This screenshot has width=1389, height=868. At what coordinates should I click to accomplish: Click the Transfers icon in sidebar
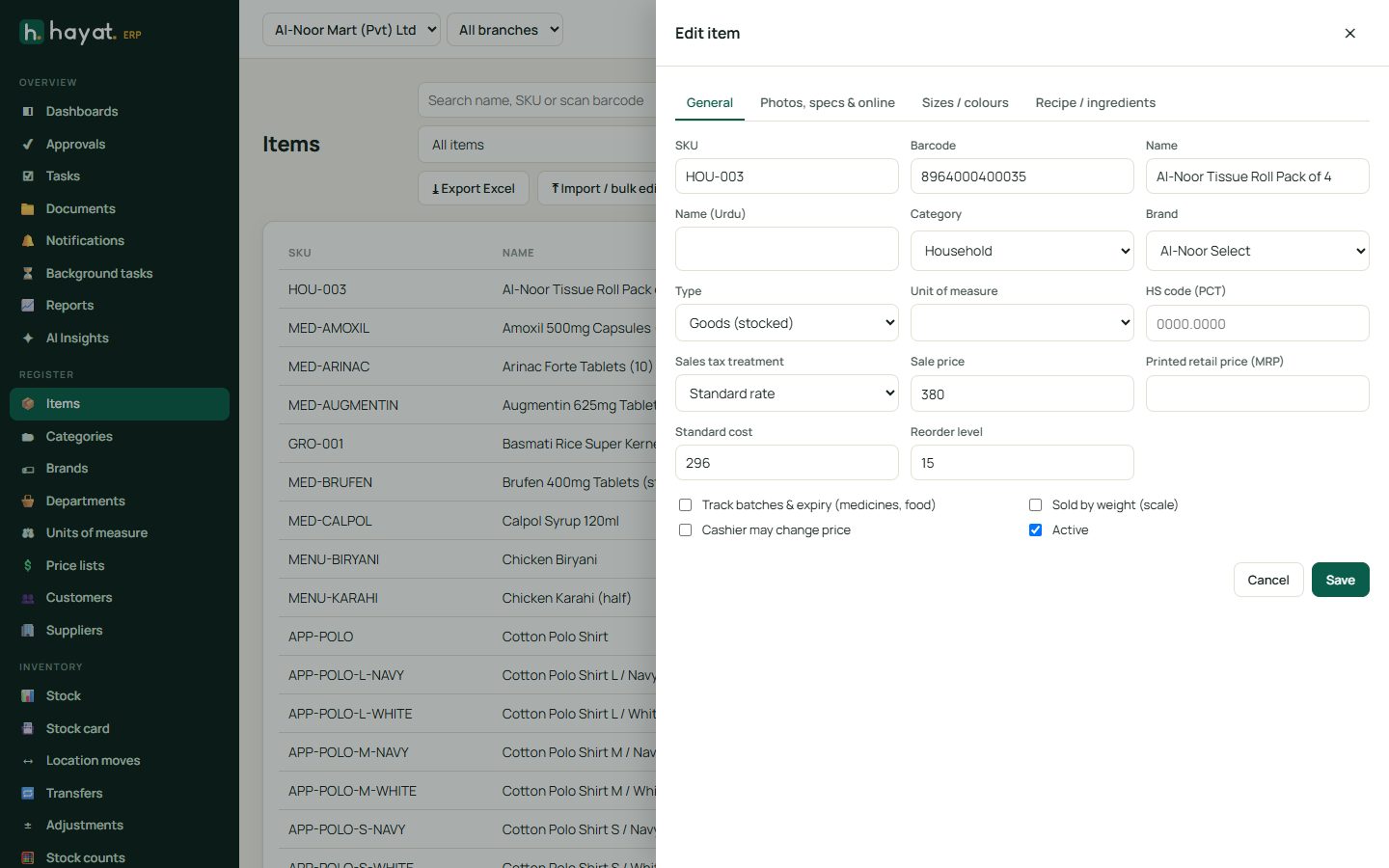tap(28, 794)
